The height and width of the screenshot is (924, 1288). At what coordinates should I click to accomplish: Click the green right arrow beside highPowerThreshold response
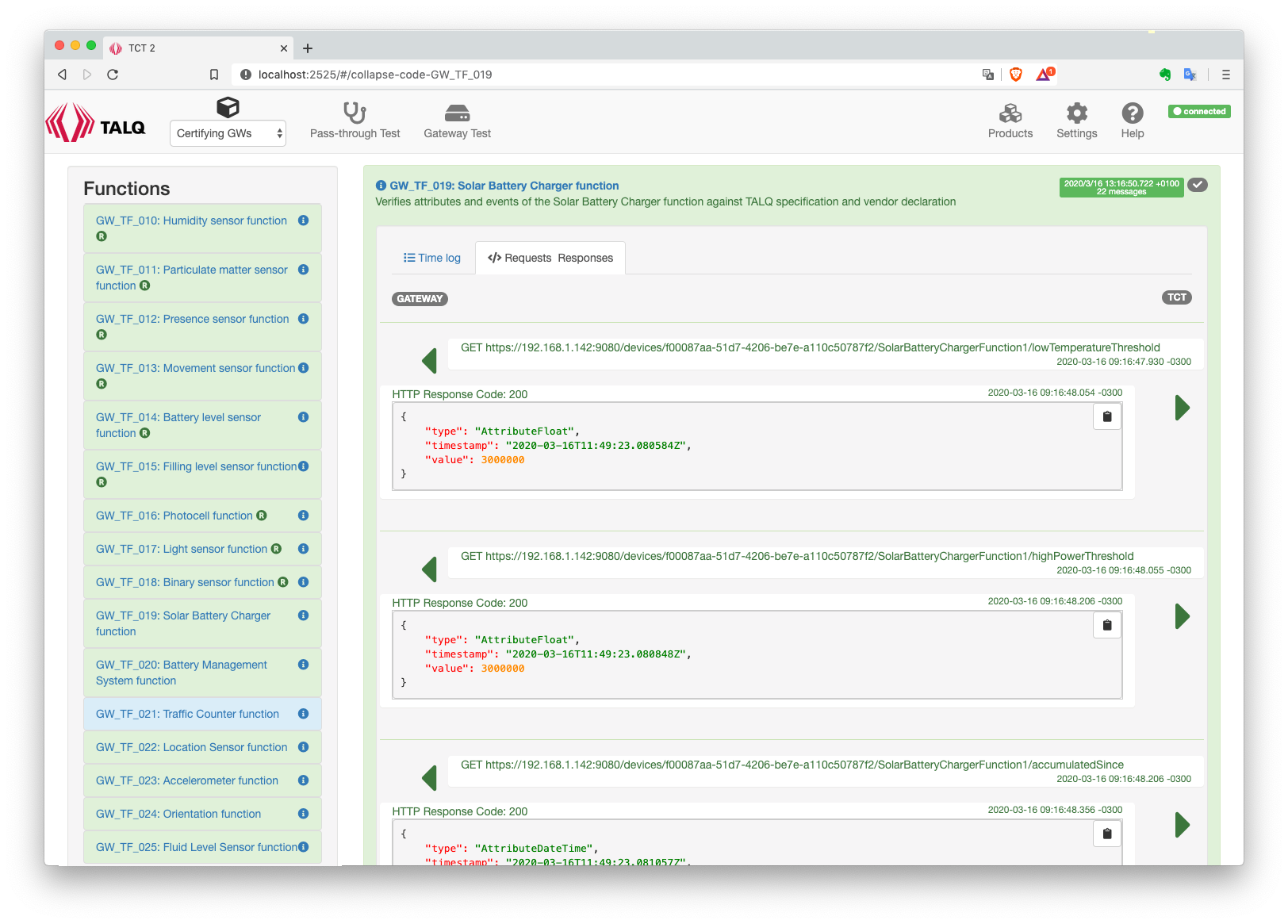pos(1182,616)
